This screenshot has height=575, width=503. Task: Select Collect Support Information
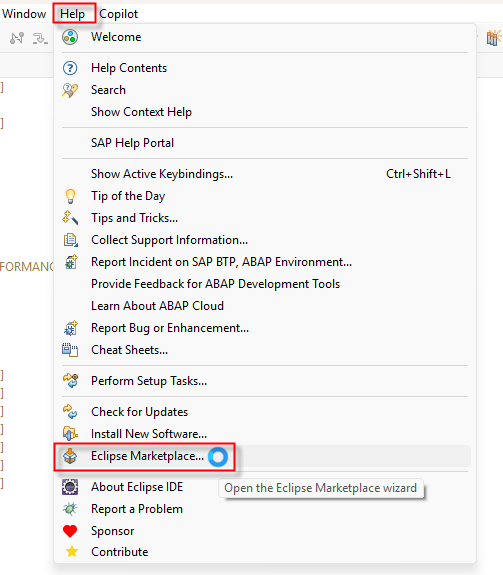point(265,240)
